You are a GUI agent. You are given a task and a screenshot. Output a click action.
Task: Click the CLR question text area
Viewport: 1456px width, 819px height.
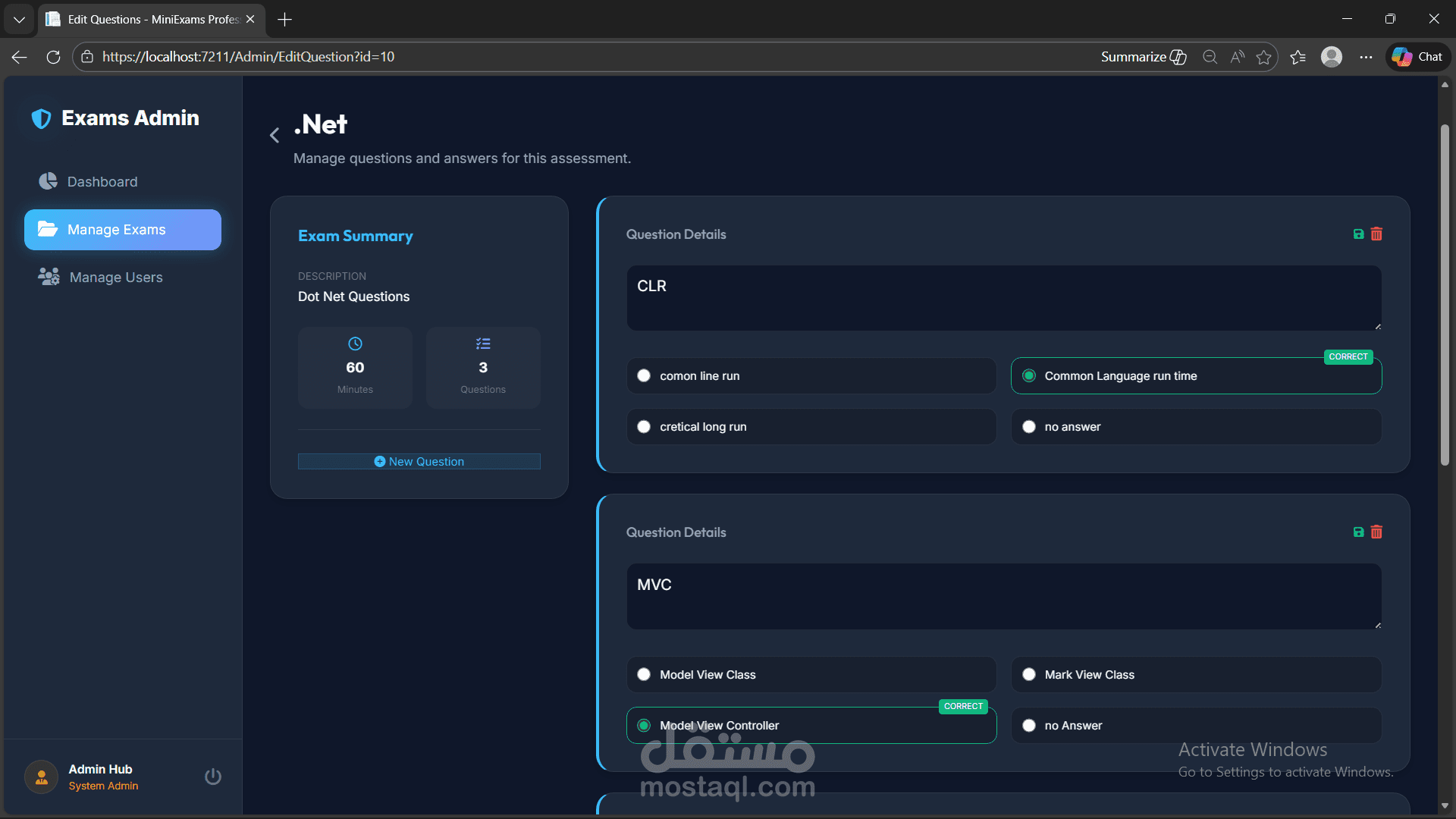(1003, 298)
